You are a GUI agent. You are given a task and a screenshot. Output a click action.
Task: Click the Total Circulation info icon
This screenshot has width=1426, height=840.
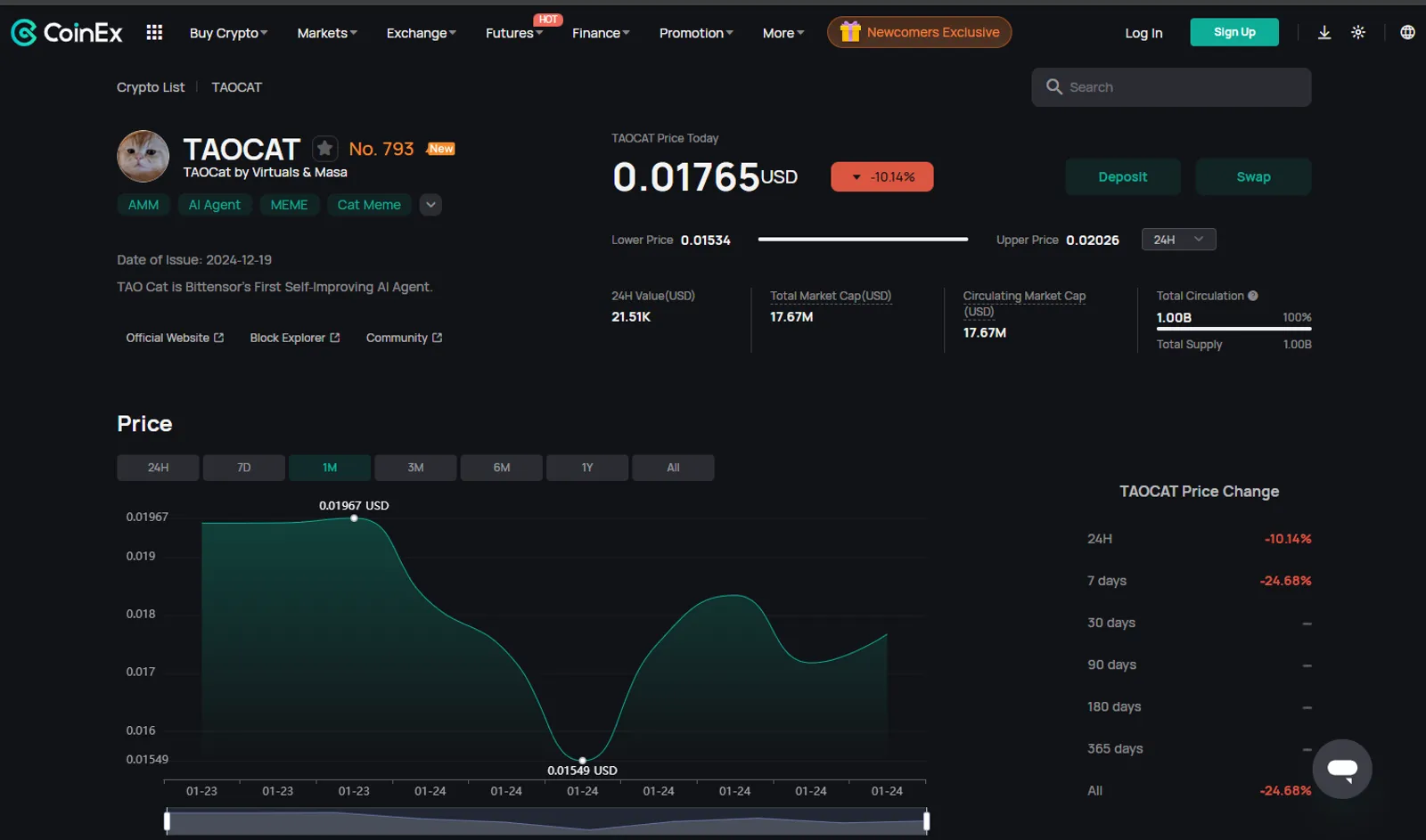click(x=1252, y=296)
